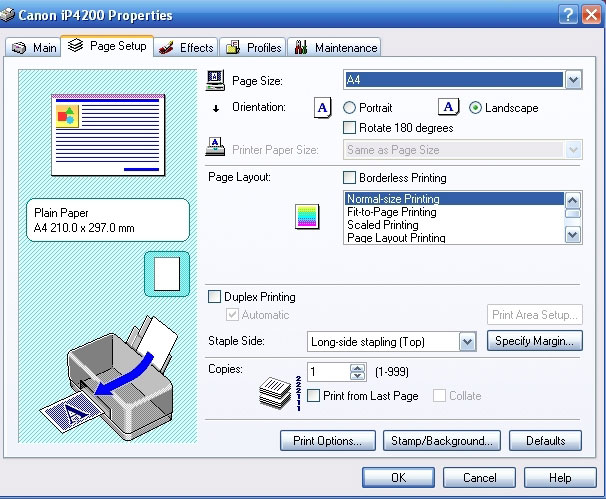Click the Cancel button

pyautogui.click(x=479, y=478)
